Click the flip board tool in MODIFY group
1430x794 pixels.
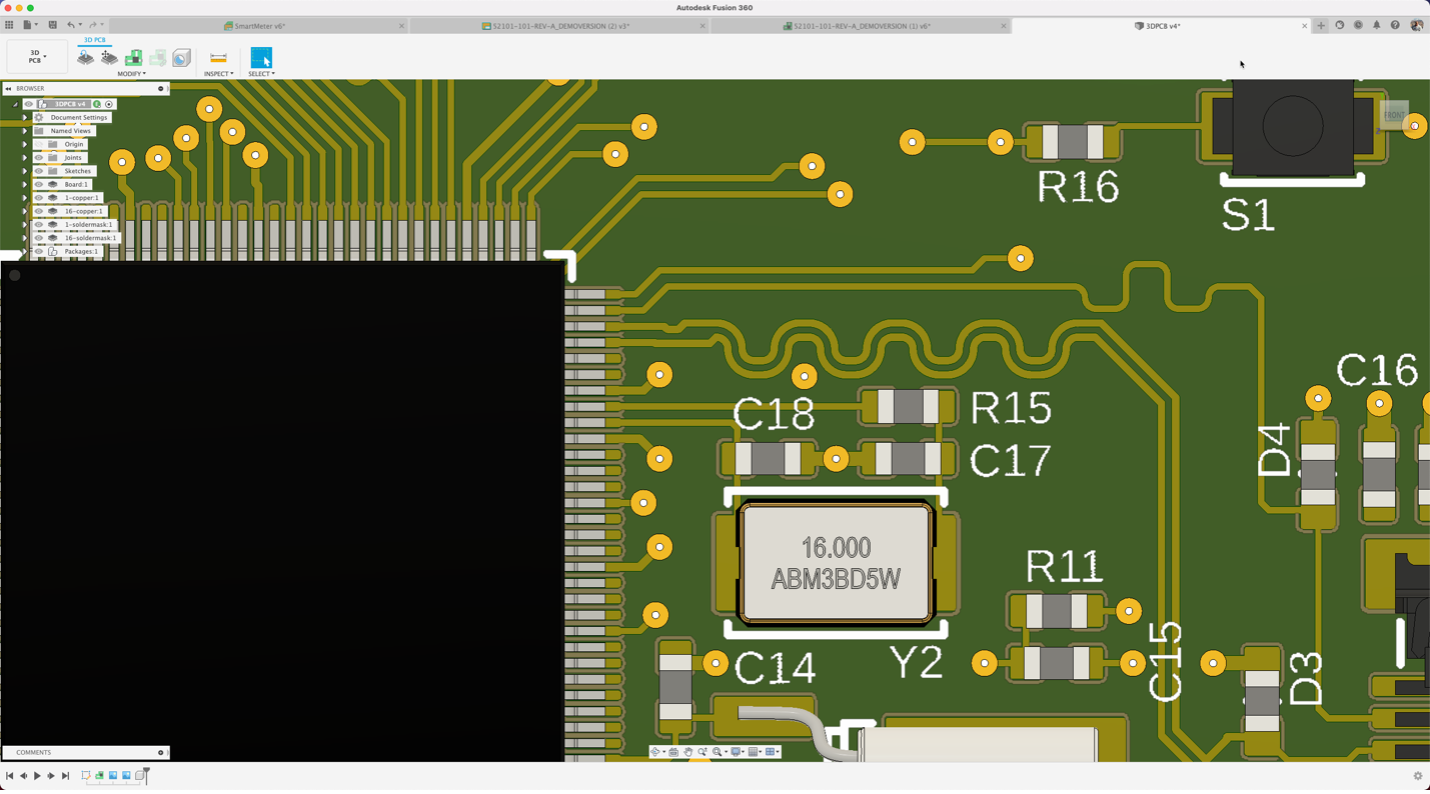coord(86,58)
